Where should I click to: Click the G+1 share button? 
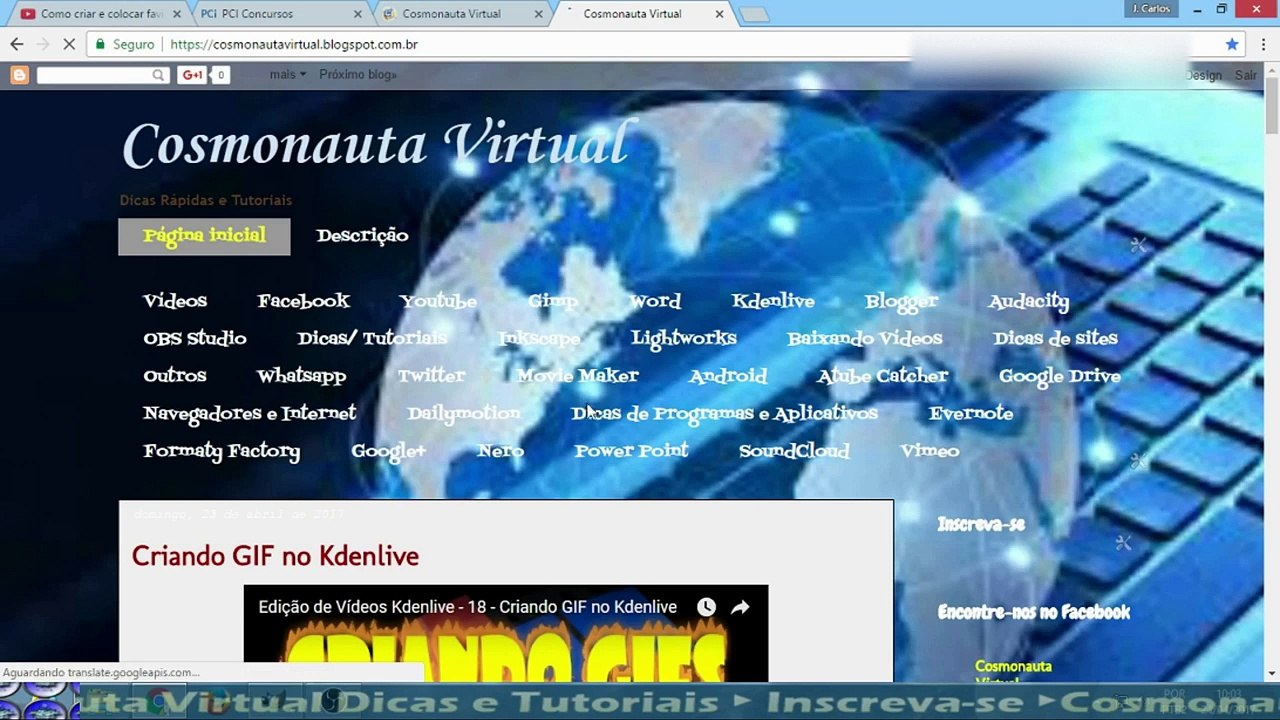point(192,75)
